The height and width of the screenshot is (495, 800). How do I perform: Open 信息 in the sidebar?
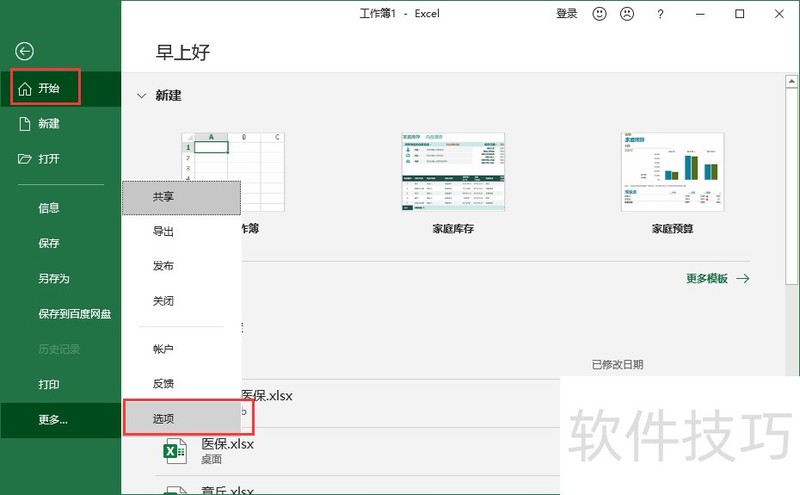click(60, 208)
